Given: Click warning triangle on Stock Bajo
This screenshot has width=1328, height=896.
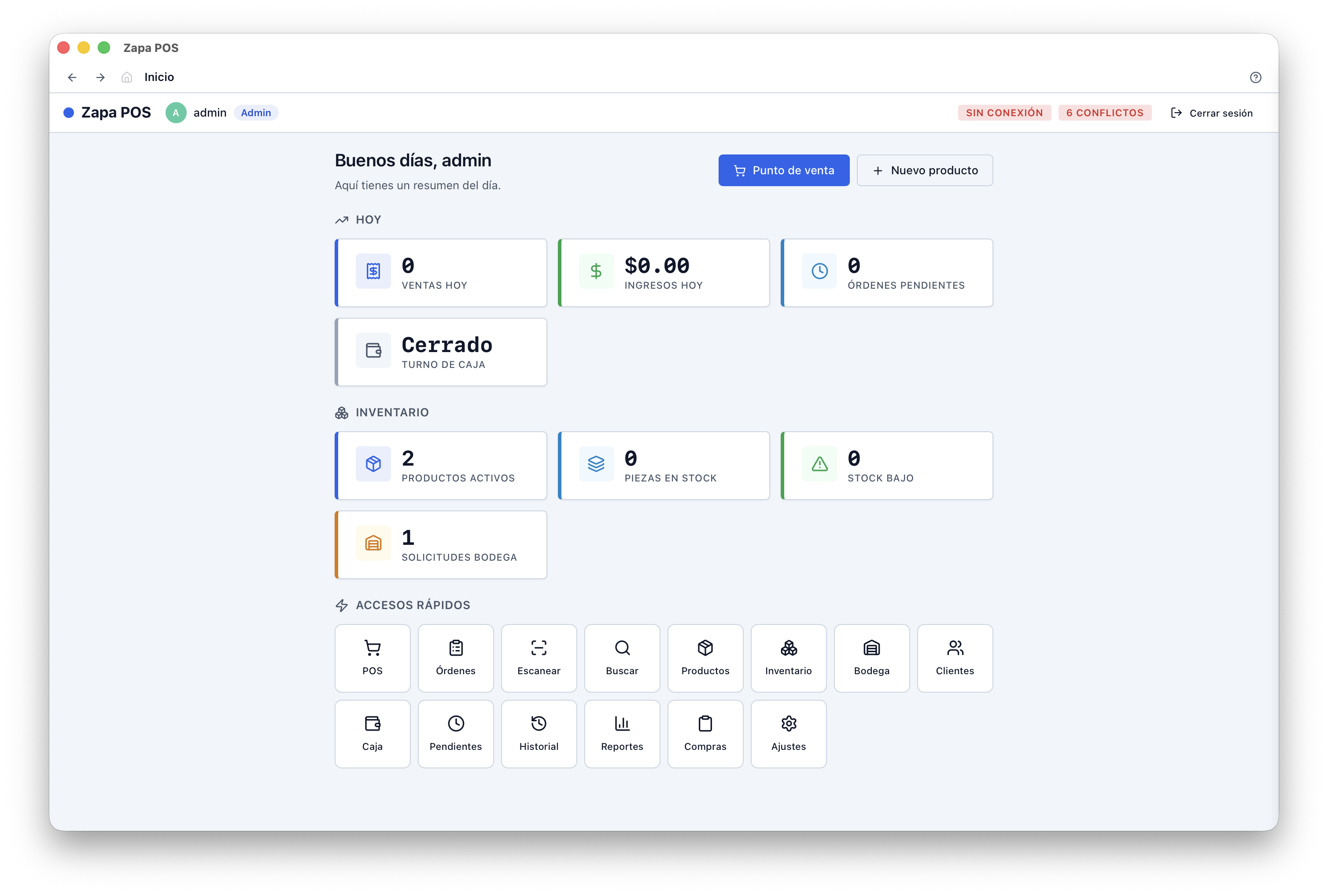Looking at the screenshot, I should click(x=819, y=464).
